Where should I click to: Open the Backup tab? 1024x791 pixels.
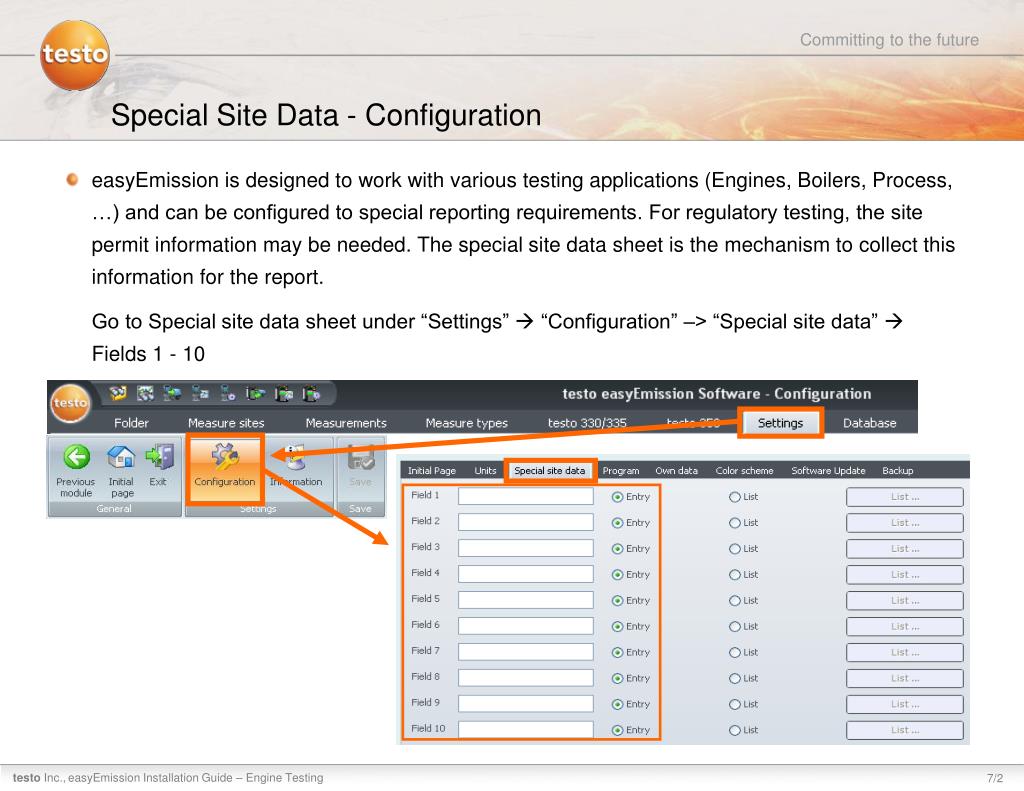coord(898,470)
